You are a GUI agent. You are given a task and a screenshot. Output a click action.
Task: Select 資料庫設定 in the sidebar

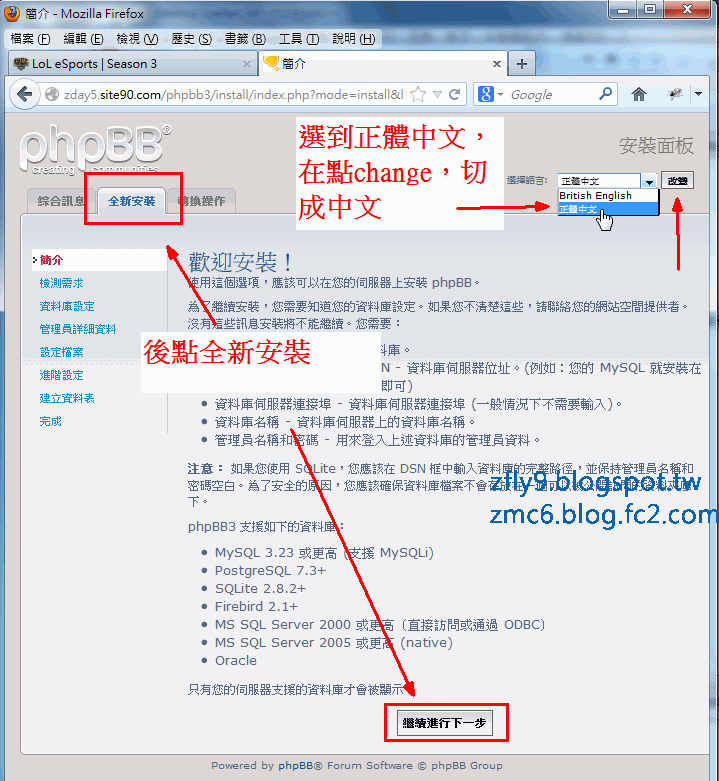click(x=67, y=306)
